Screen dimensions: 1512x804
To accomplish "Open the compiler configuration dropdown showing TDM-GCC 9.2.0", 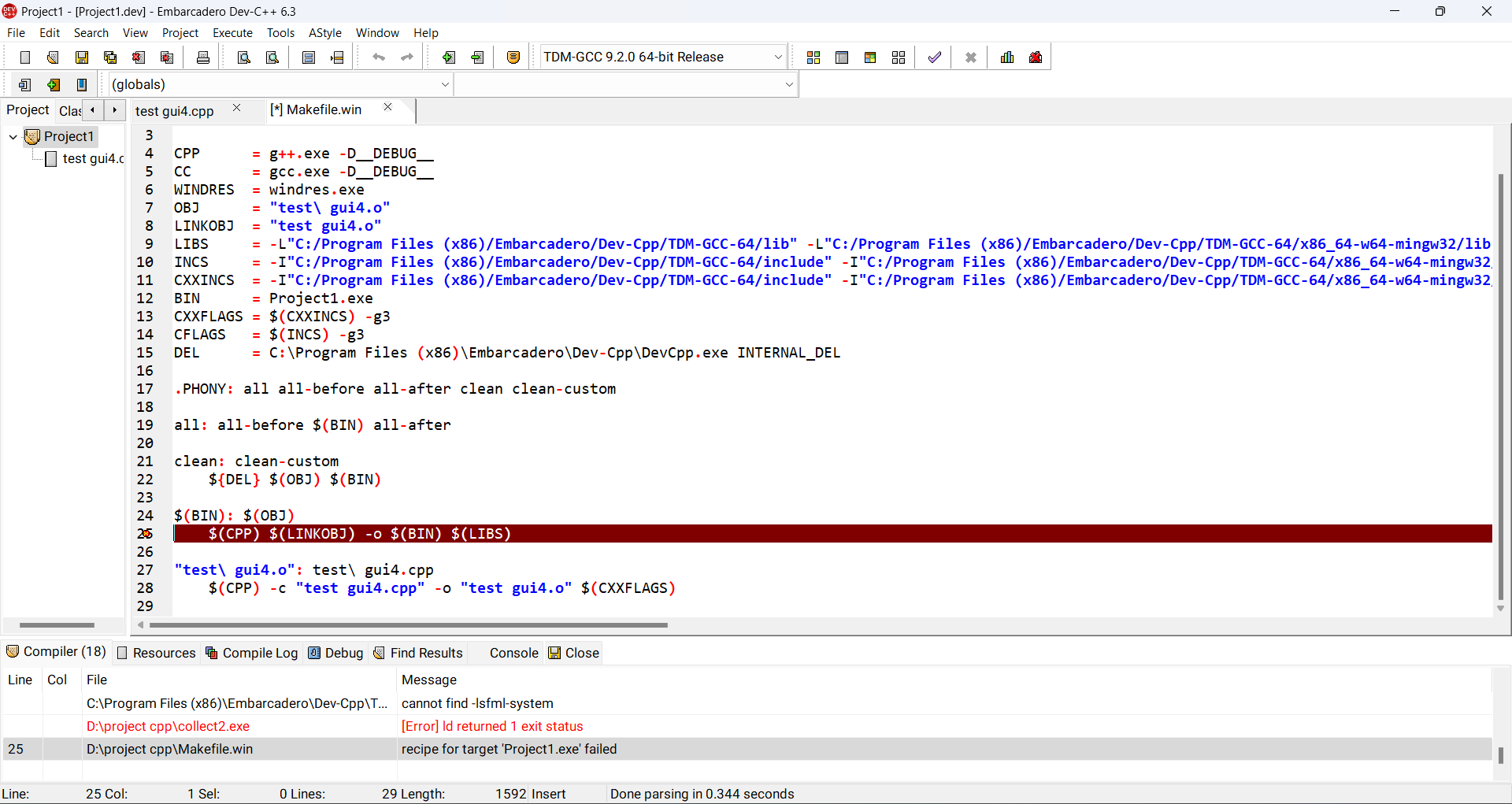I will 777,57.
